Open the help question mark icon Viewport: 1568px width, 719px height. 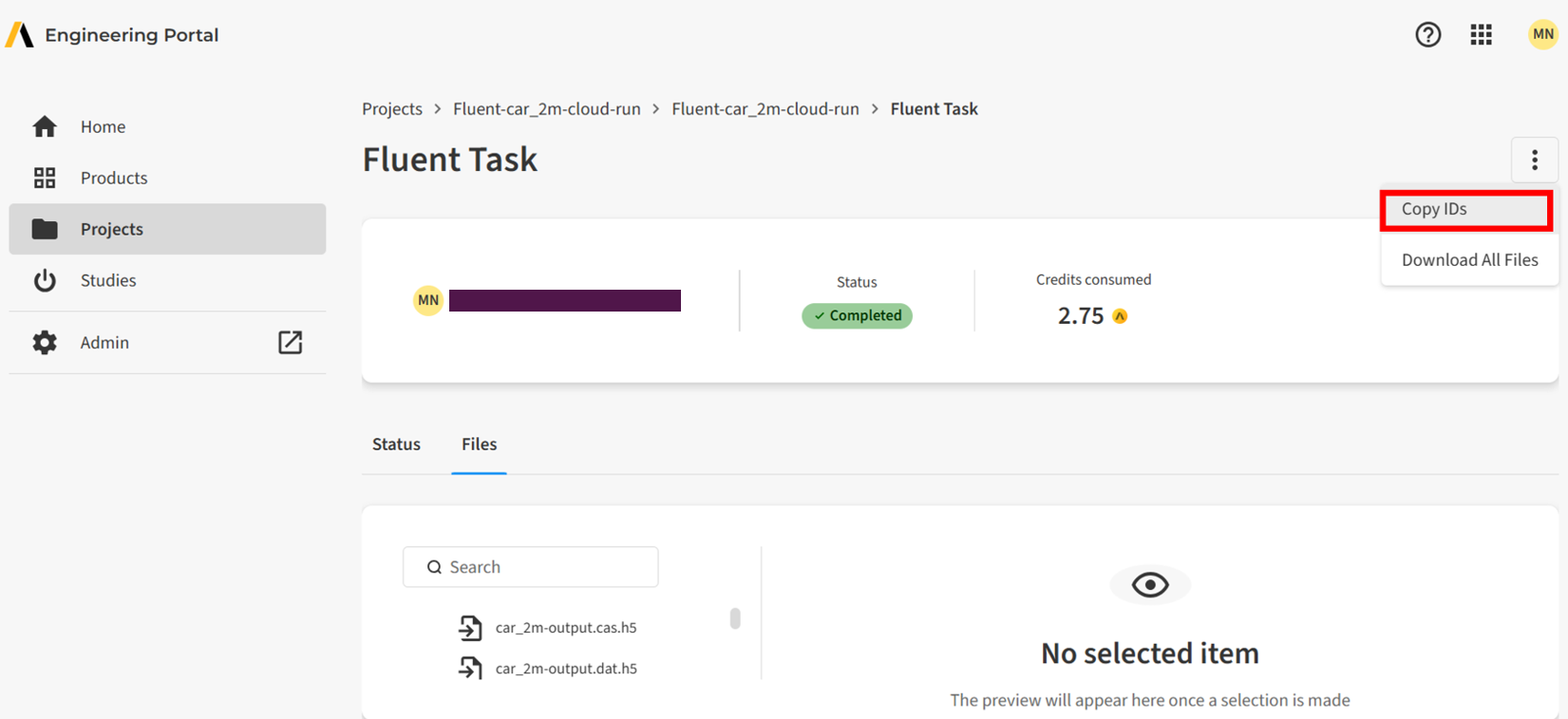point(1427,35)
